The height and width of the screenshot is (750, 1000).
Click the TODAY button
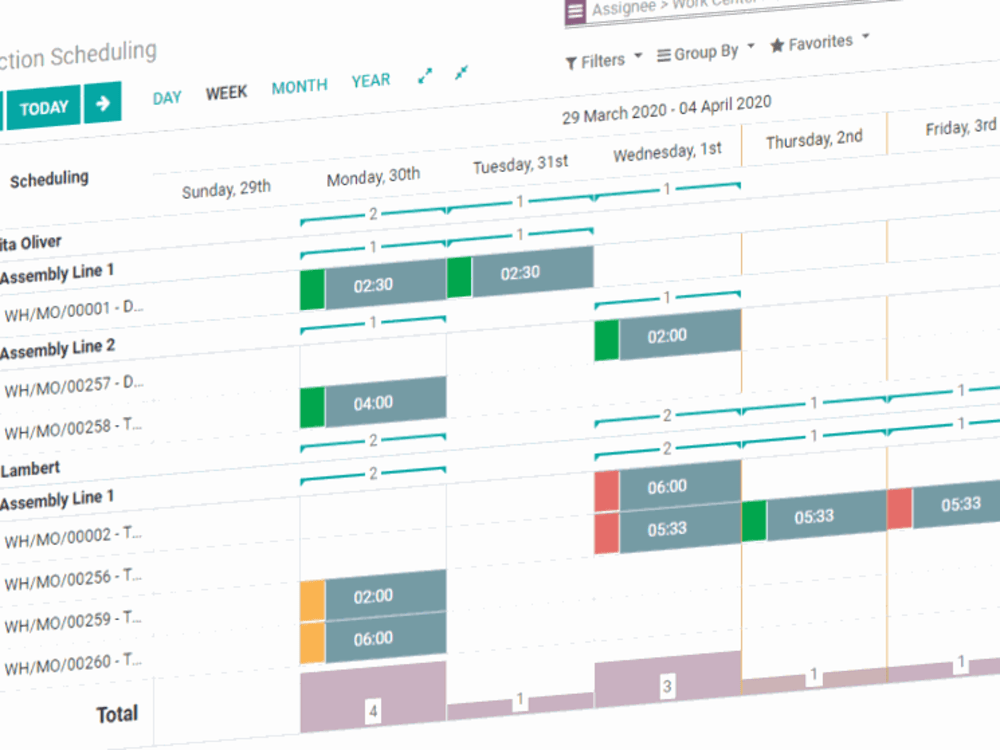click(x=44, y=107)
